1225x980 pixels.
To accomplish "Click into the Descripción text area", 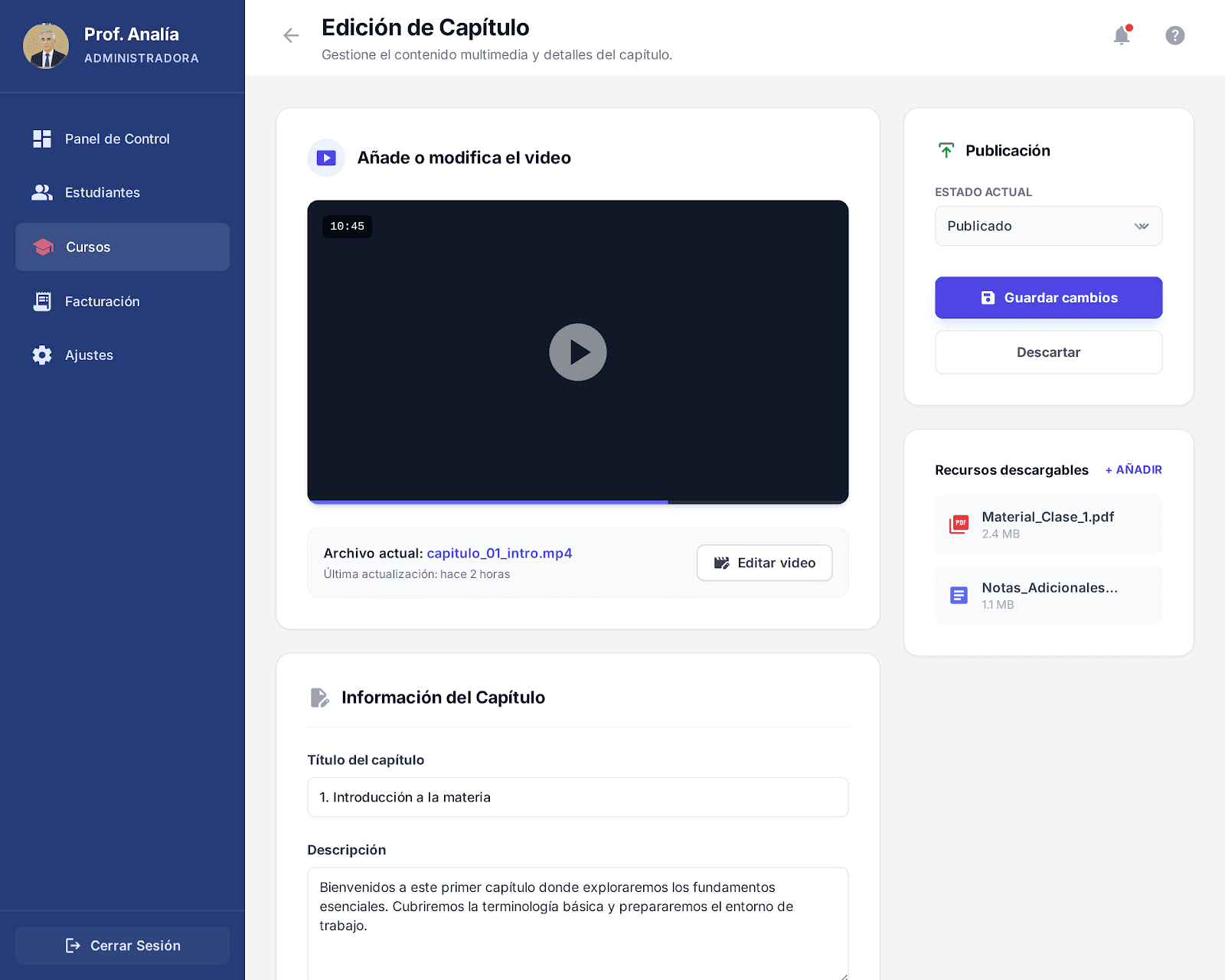I will click(578, 923).
